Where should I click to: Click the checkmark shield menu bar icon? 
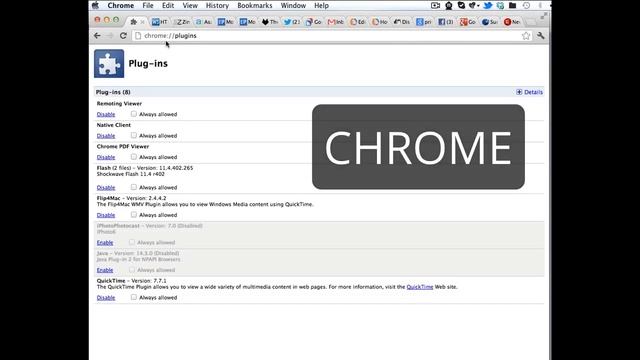coord(461,5)
